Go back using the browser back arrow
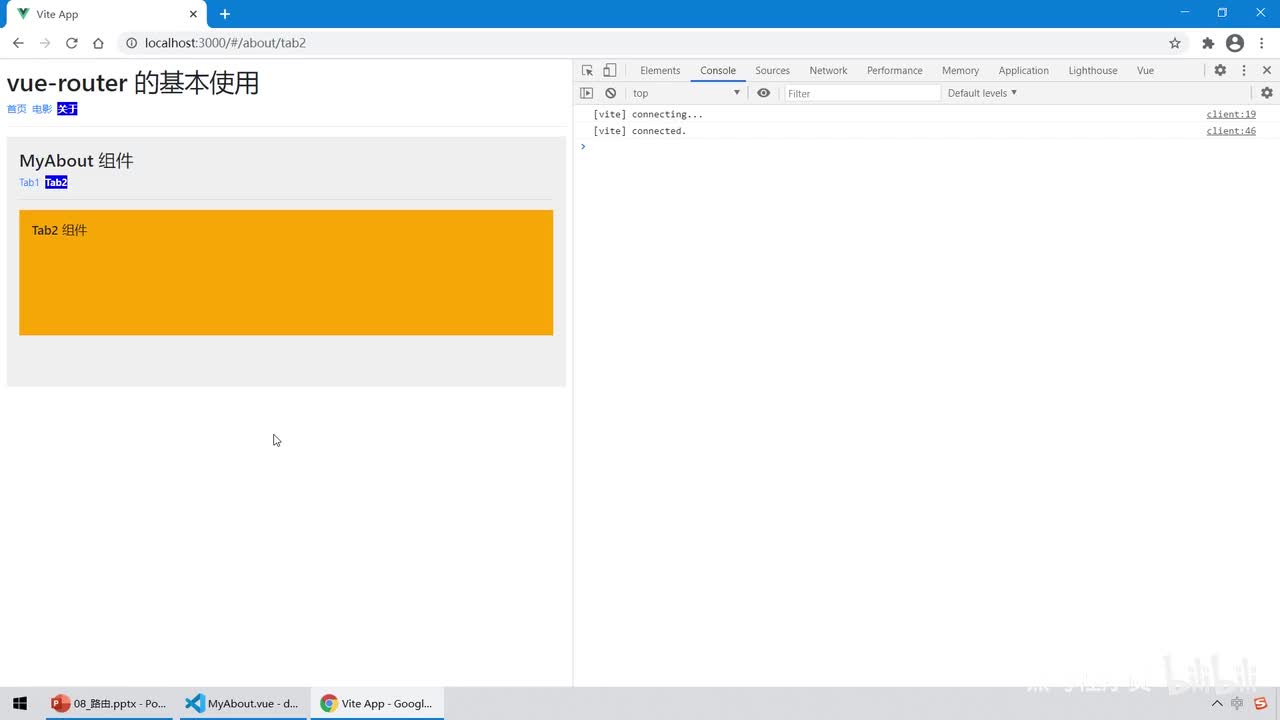1280x720 pixels. pos(18,43)
